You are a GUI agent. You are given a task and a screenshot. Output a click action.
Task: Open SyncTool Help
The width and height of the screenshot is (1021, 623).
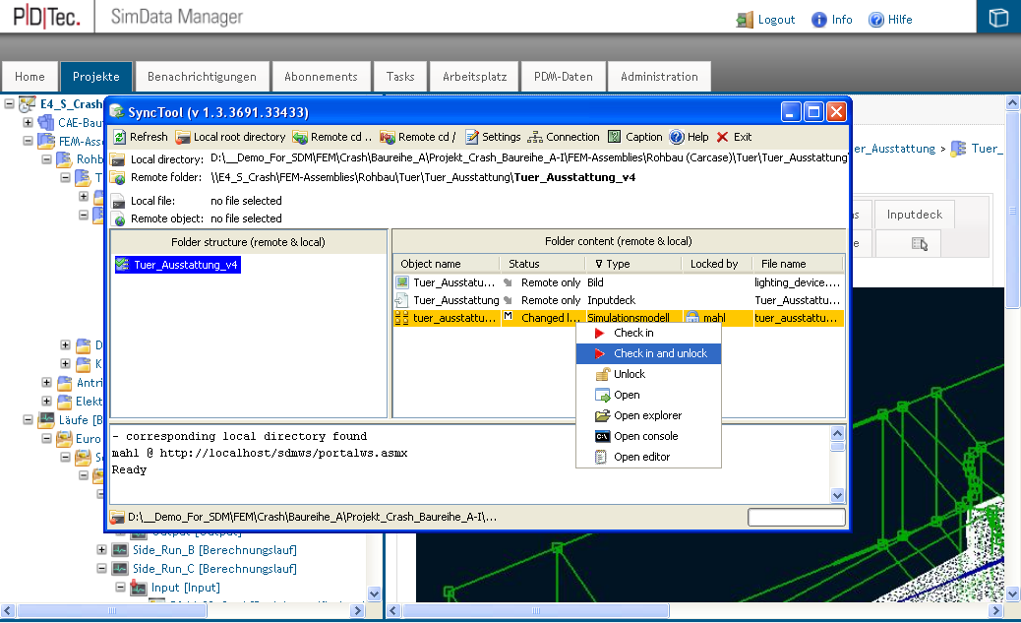[x=690, y=137]
